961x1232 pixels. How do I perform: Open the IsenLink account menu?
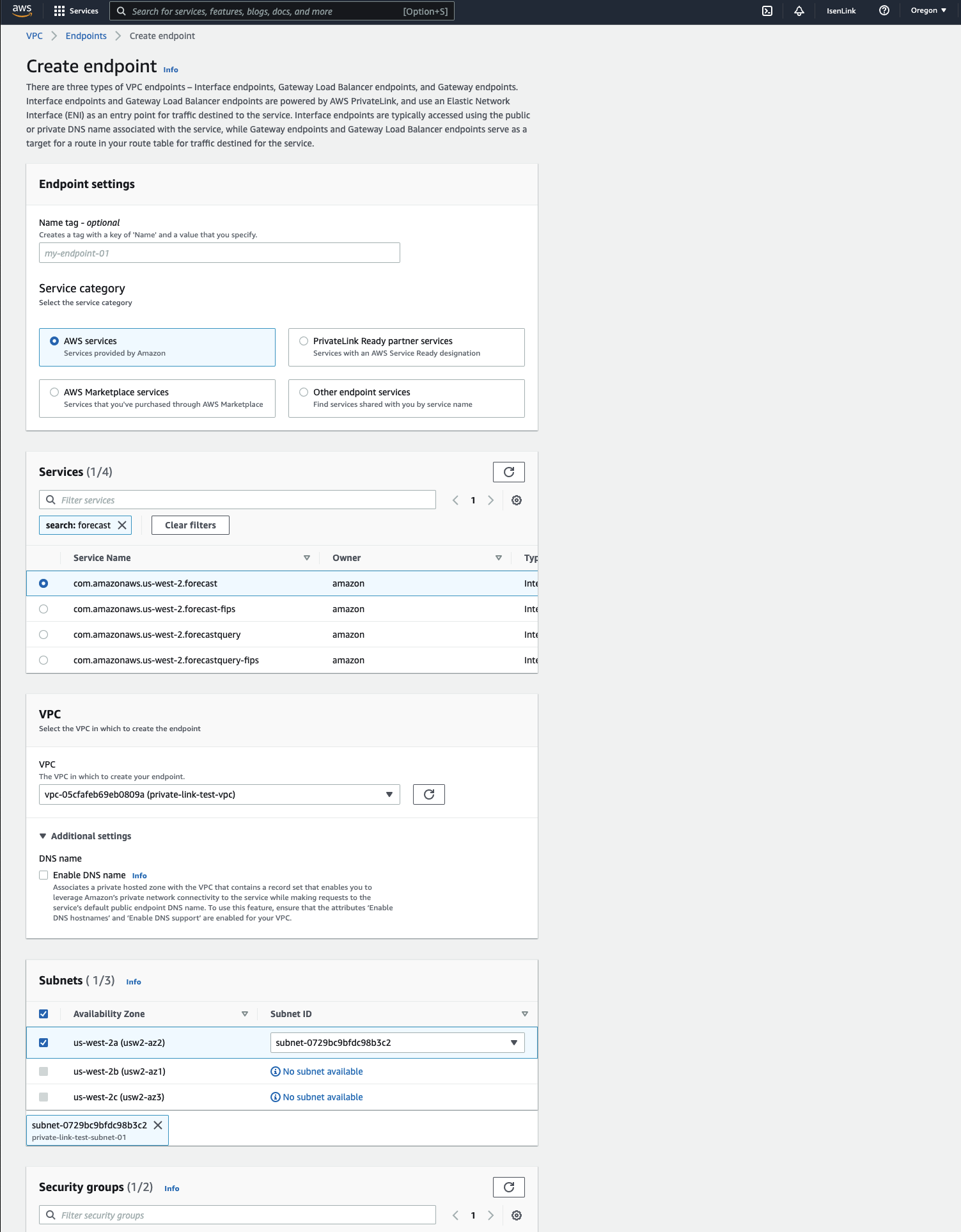pyautogui.click(x=841, y=11)
